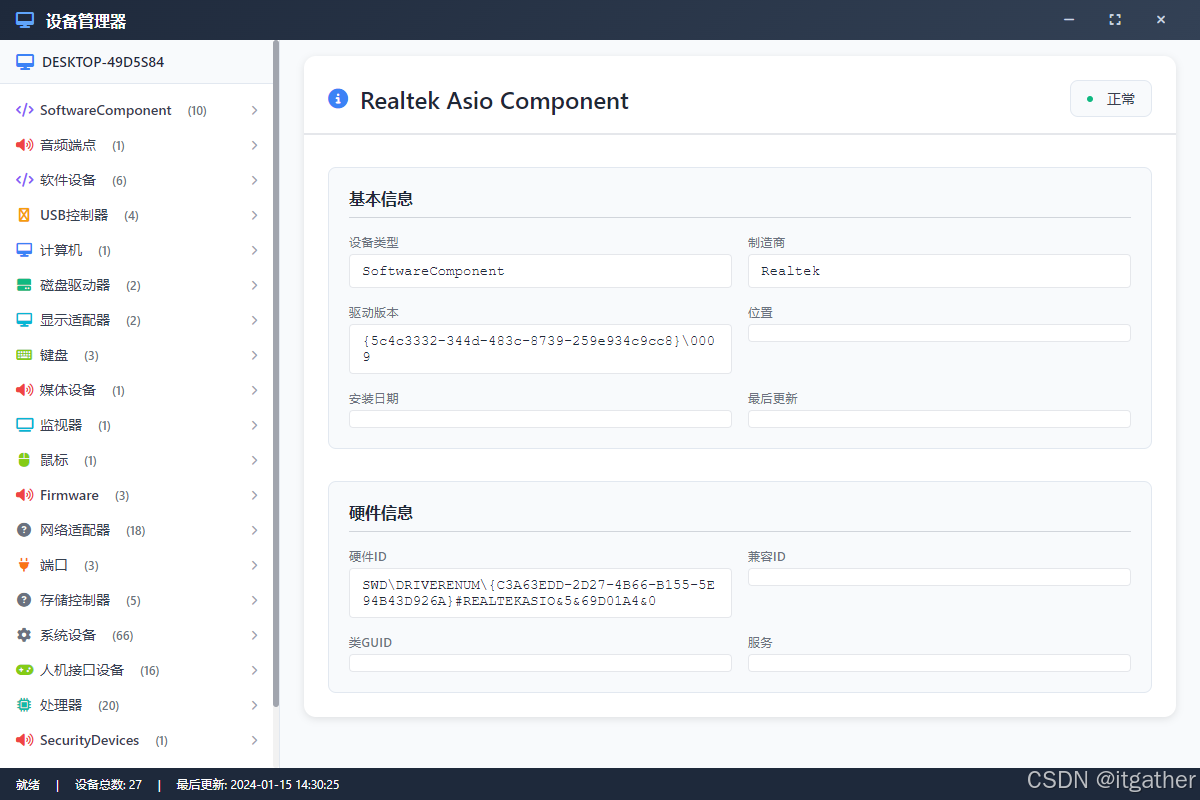Click the computer icon beside DESKTOP-49D5S84

point(25,62)
